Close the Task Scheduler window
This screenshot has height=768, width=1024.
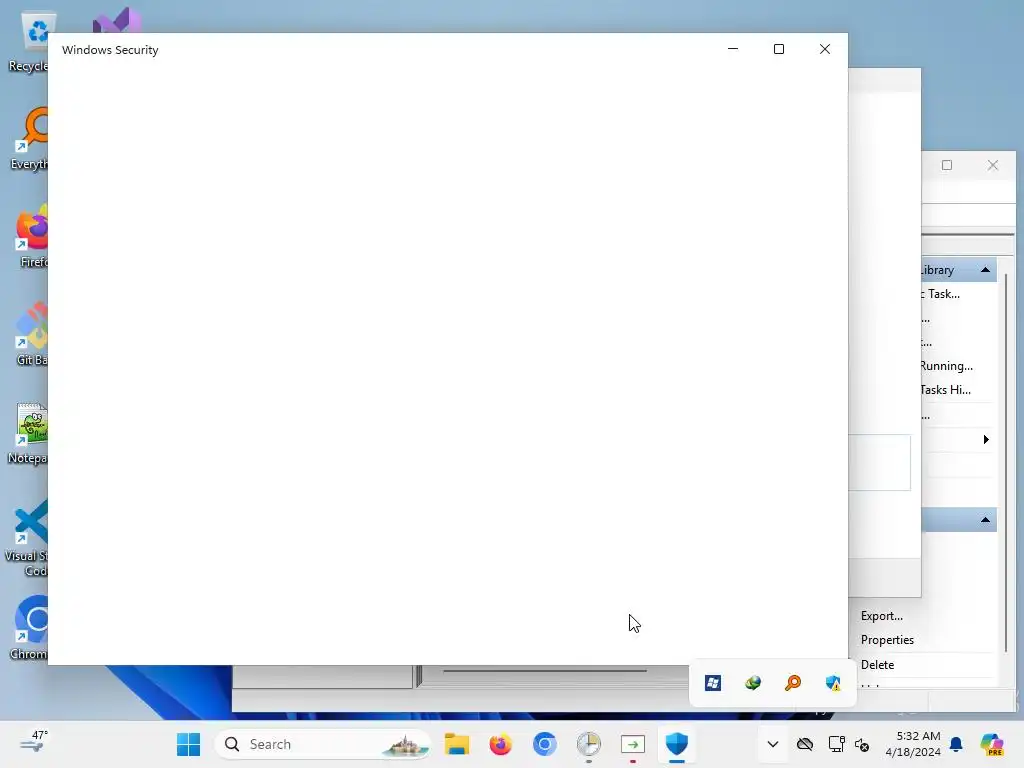click(x=993, y=165)
